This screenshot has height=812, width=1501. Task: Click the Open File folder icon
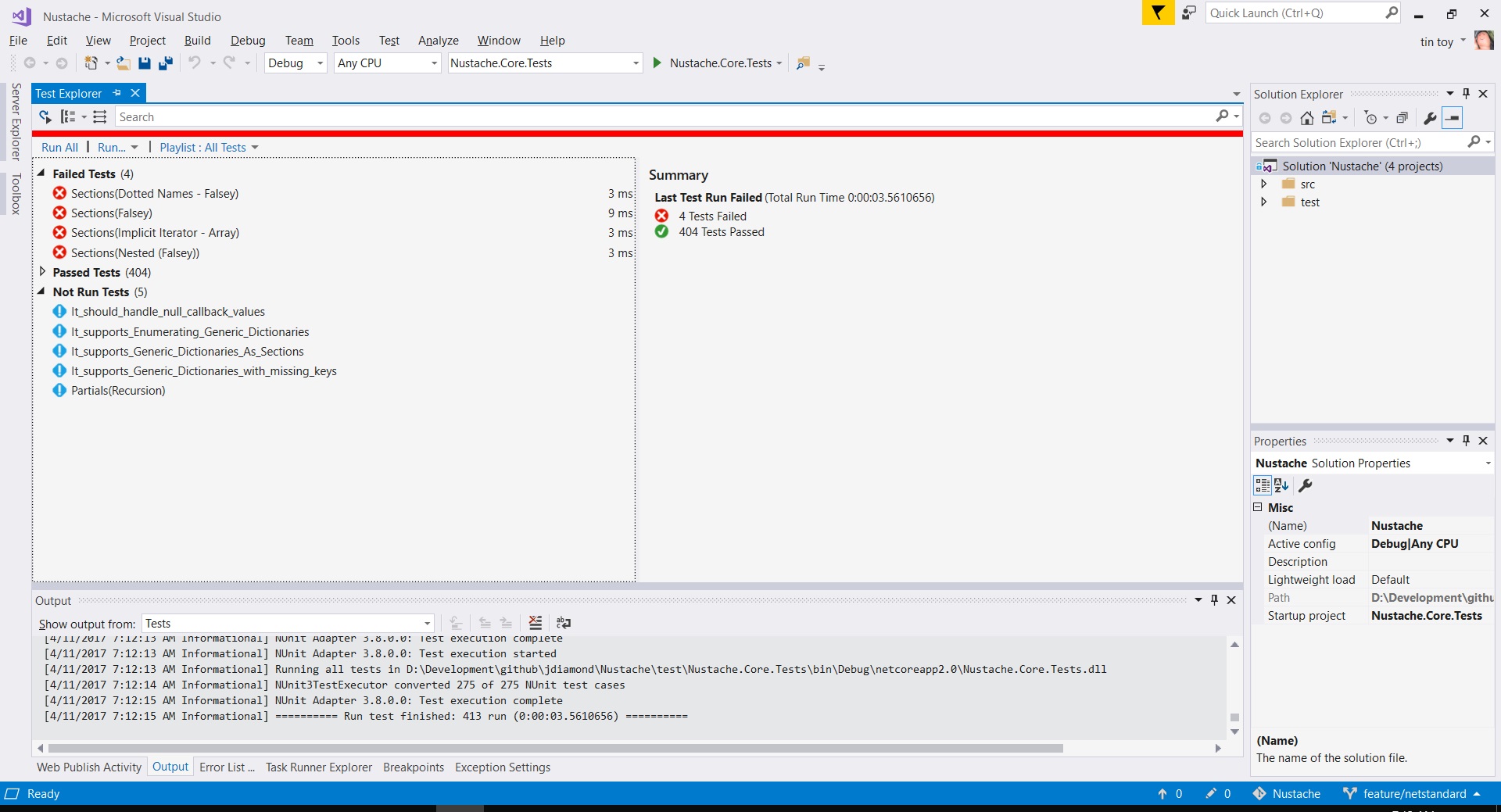click(x=124, y=63)
